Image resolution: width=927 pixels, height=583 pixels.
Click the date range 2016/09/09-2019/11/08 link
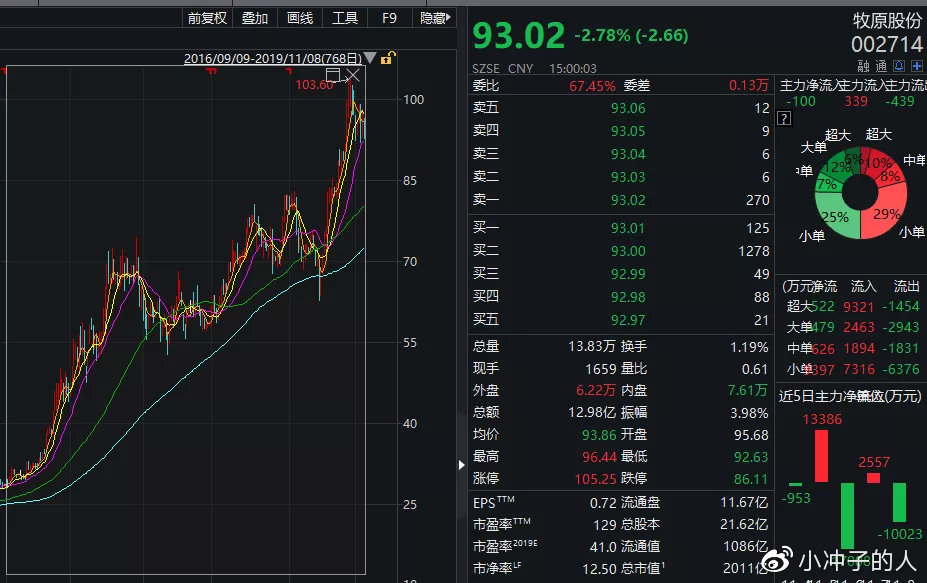click(273, 59)
